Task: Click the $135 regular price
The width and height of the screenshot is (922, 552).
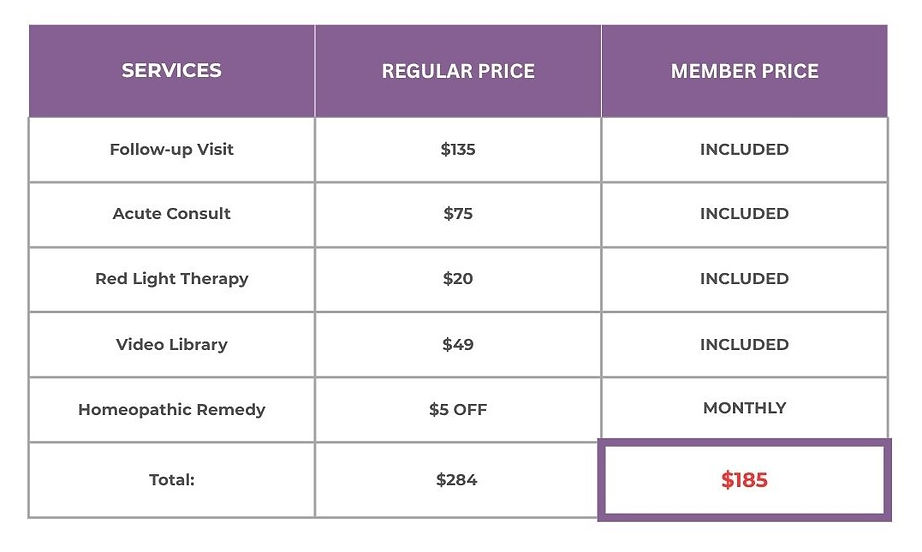Action: tap(458, 150)
